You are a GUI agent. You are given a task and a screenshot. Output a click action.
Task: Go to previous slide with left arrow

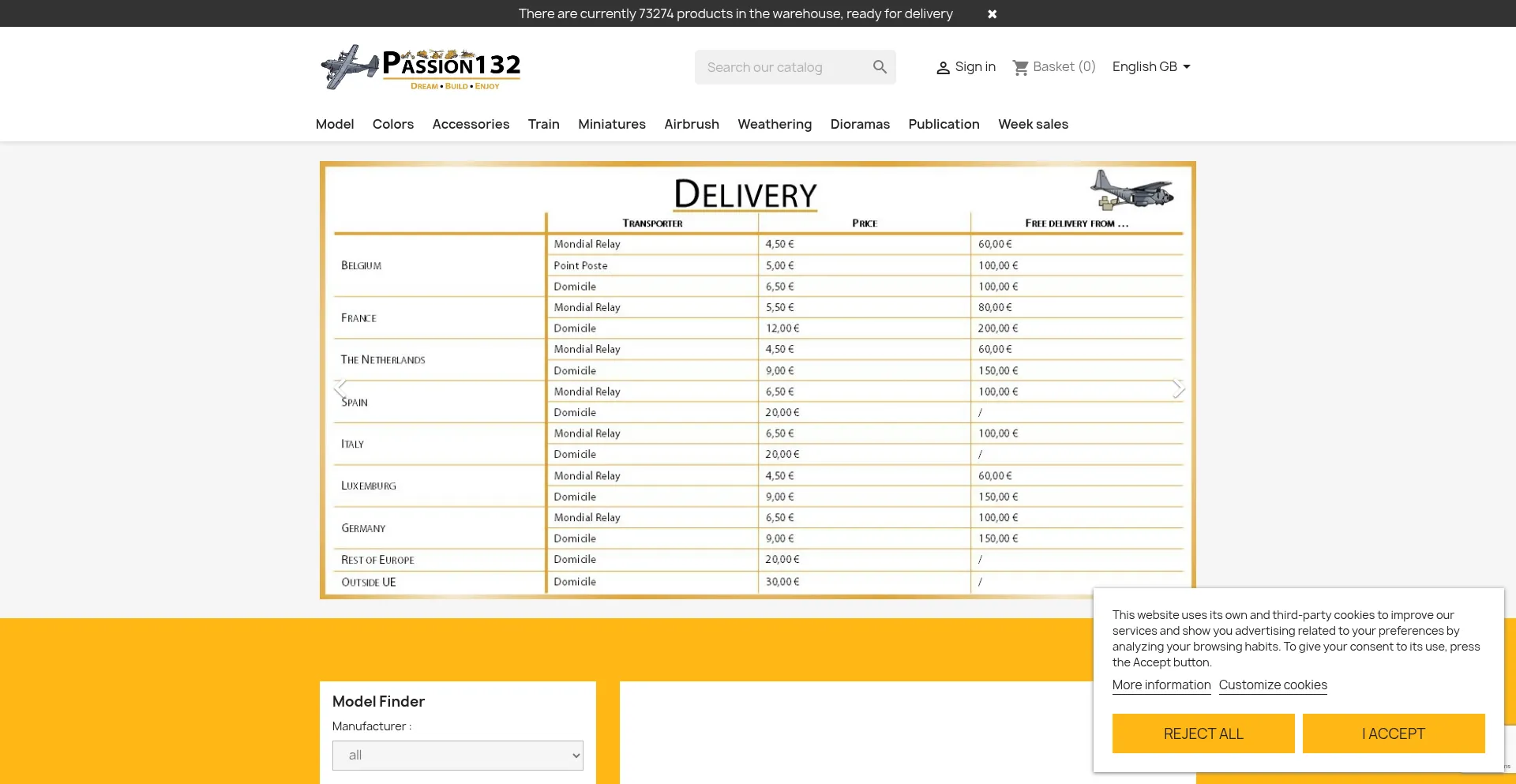pos(340,388)
